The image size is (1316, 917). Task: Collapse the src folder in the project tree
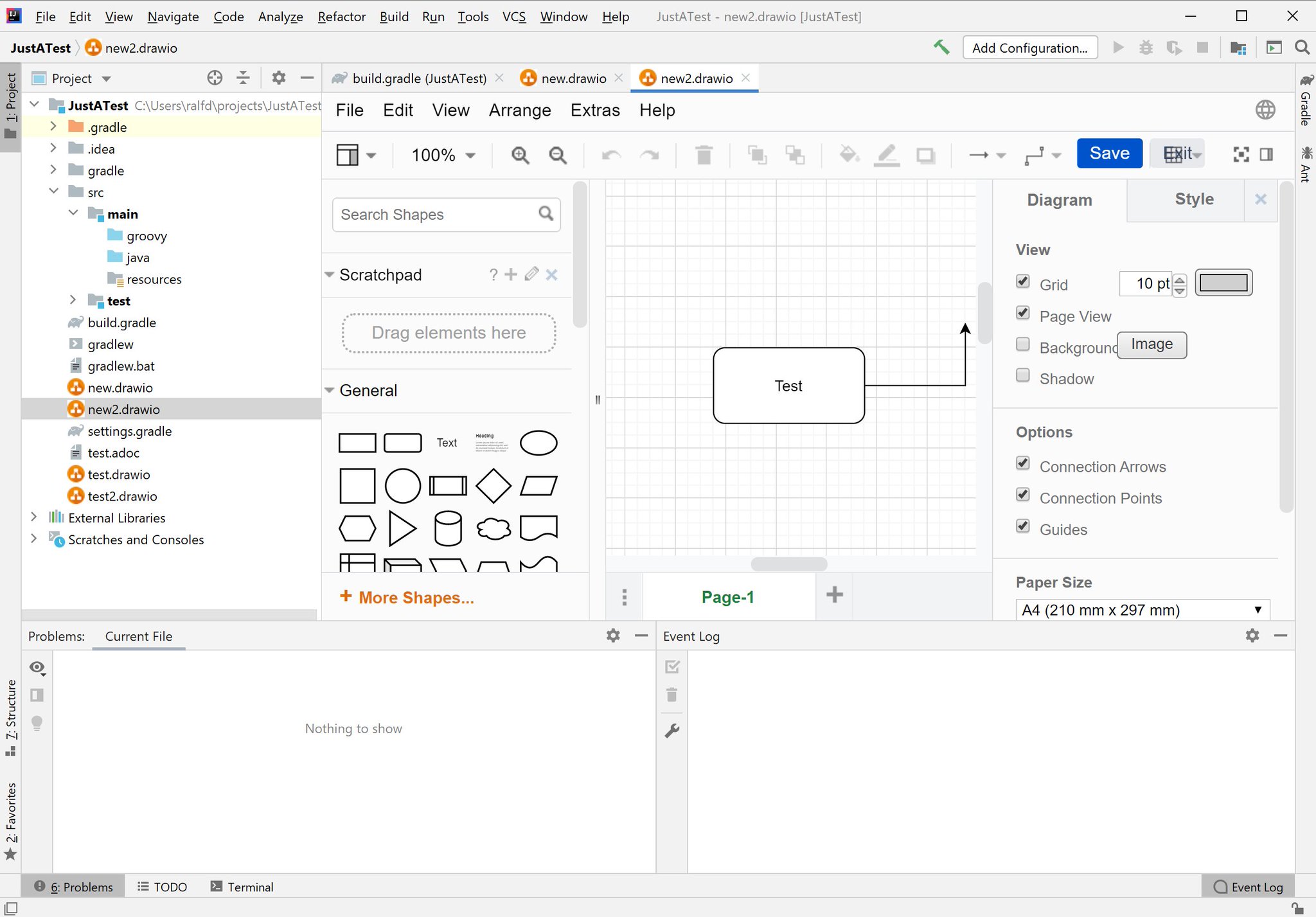coord(54,191)
